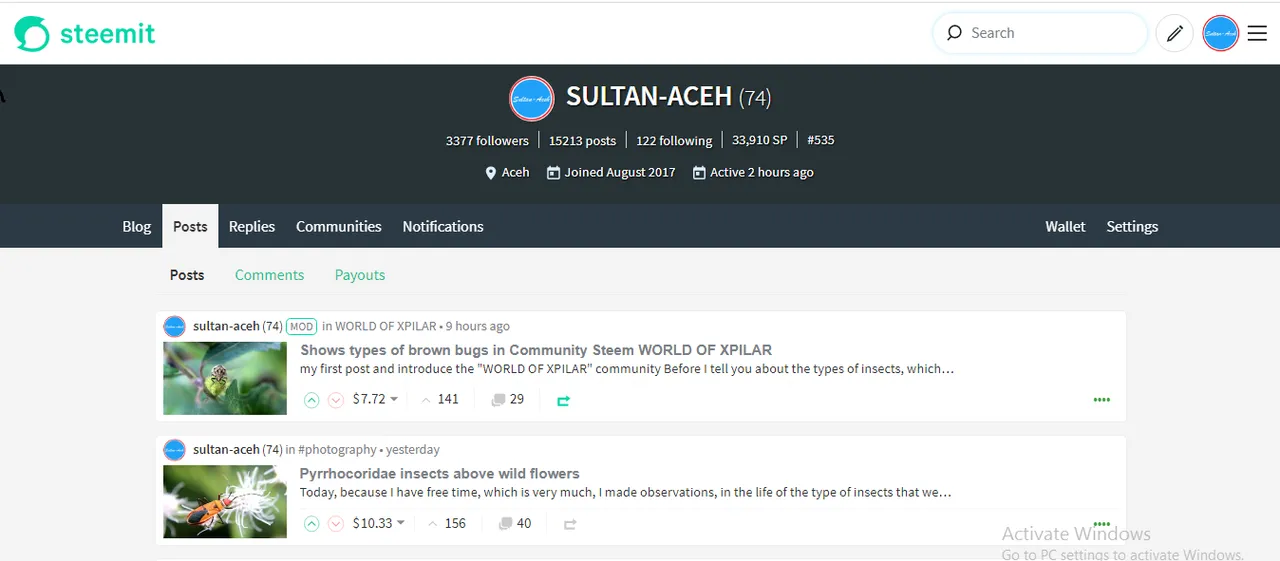Click the 15213 posts link
The image size is (1280, 561).
pos(582,141)
